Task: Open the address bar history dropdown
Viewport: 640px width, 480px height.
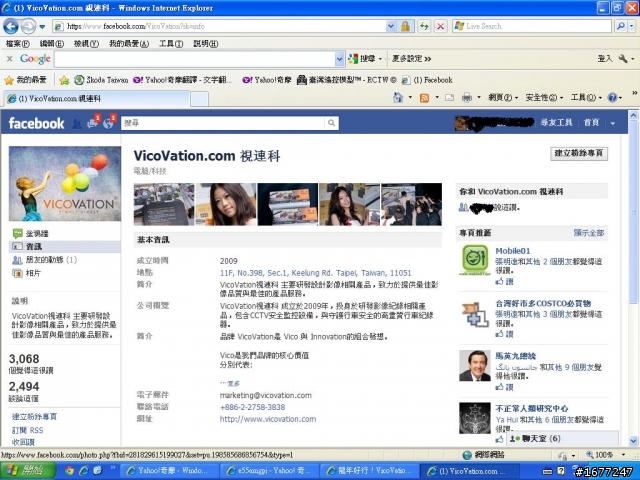Action: [x=391, y=27]
